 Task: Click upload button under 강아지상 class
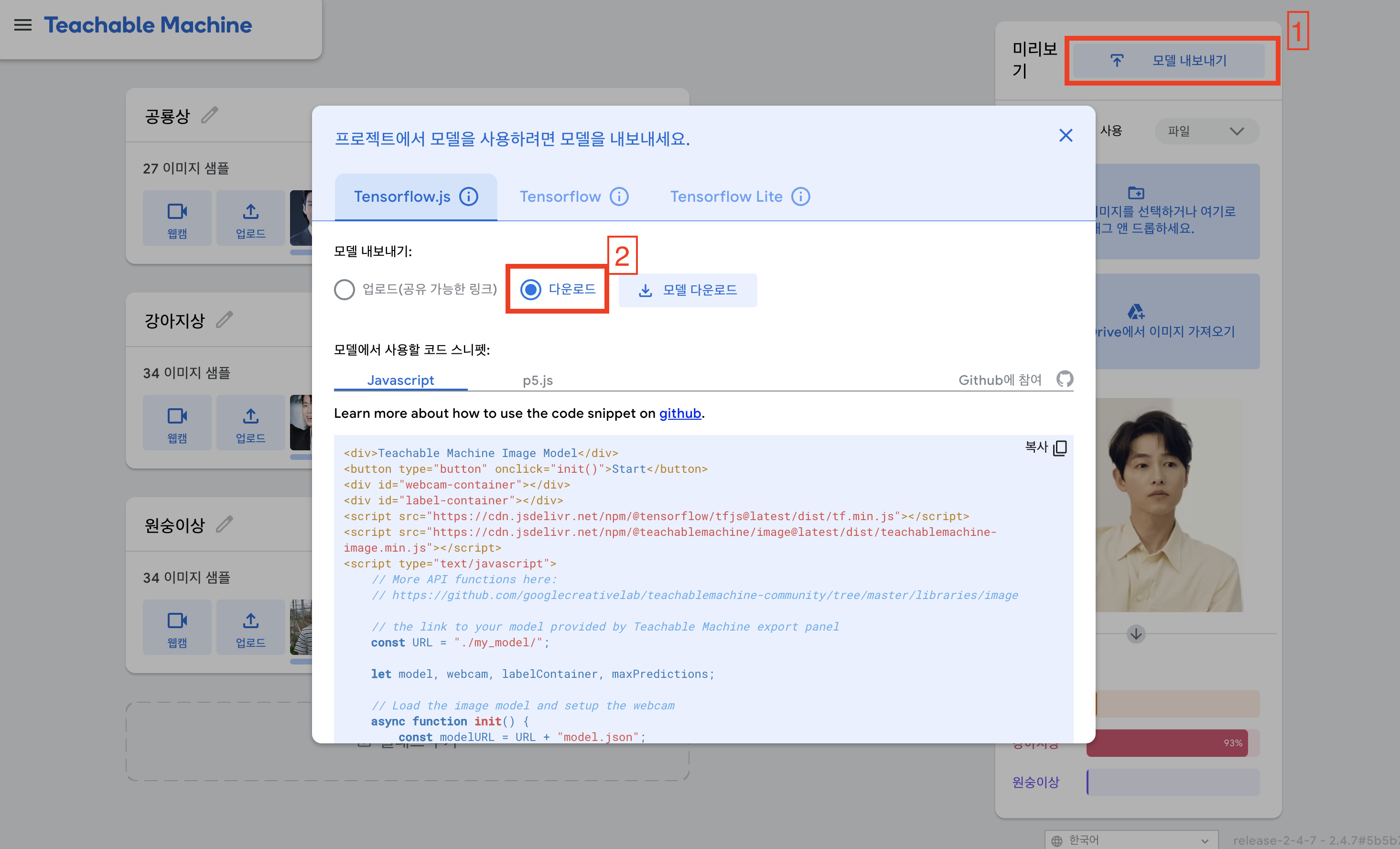point(250,423)
